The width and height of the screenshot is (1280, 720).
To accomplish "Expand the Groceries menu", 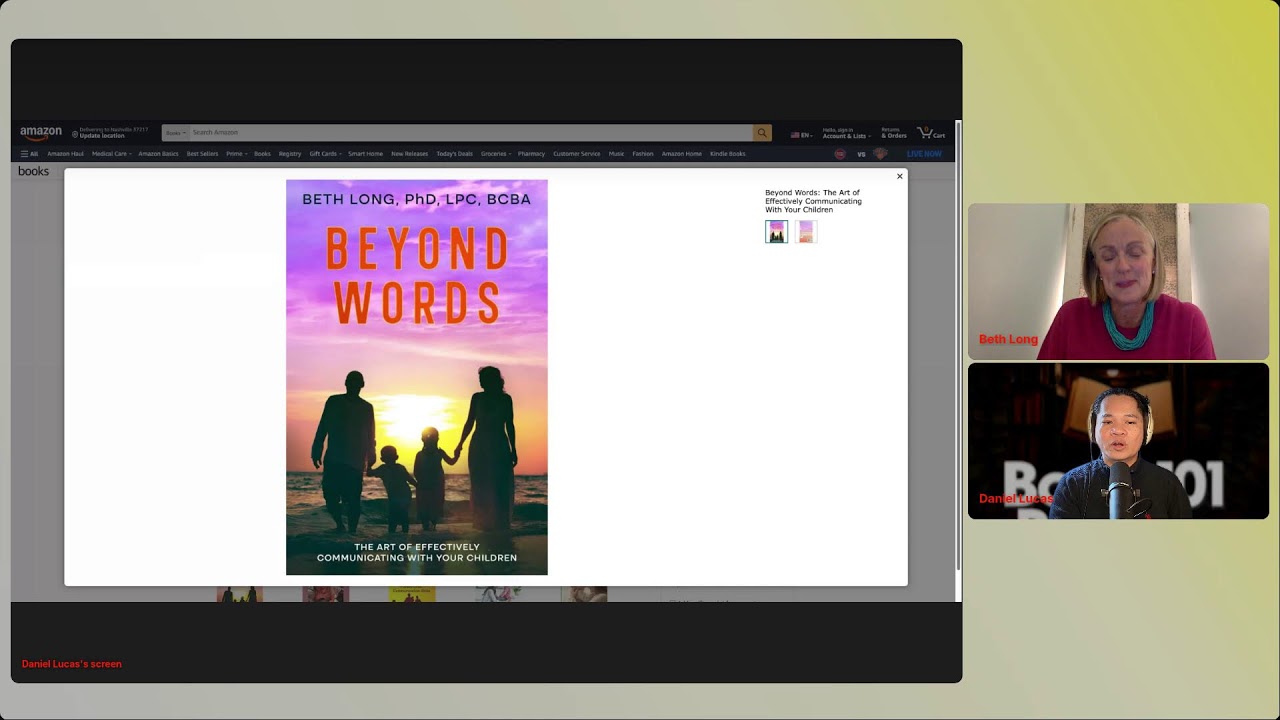I will (496, 154).
